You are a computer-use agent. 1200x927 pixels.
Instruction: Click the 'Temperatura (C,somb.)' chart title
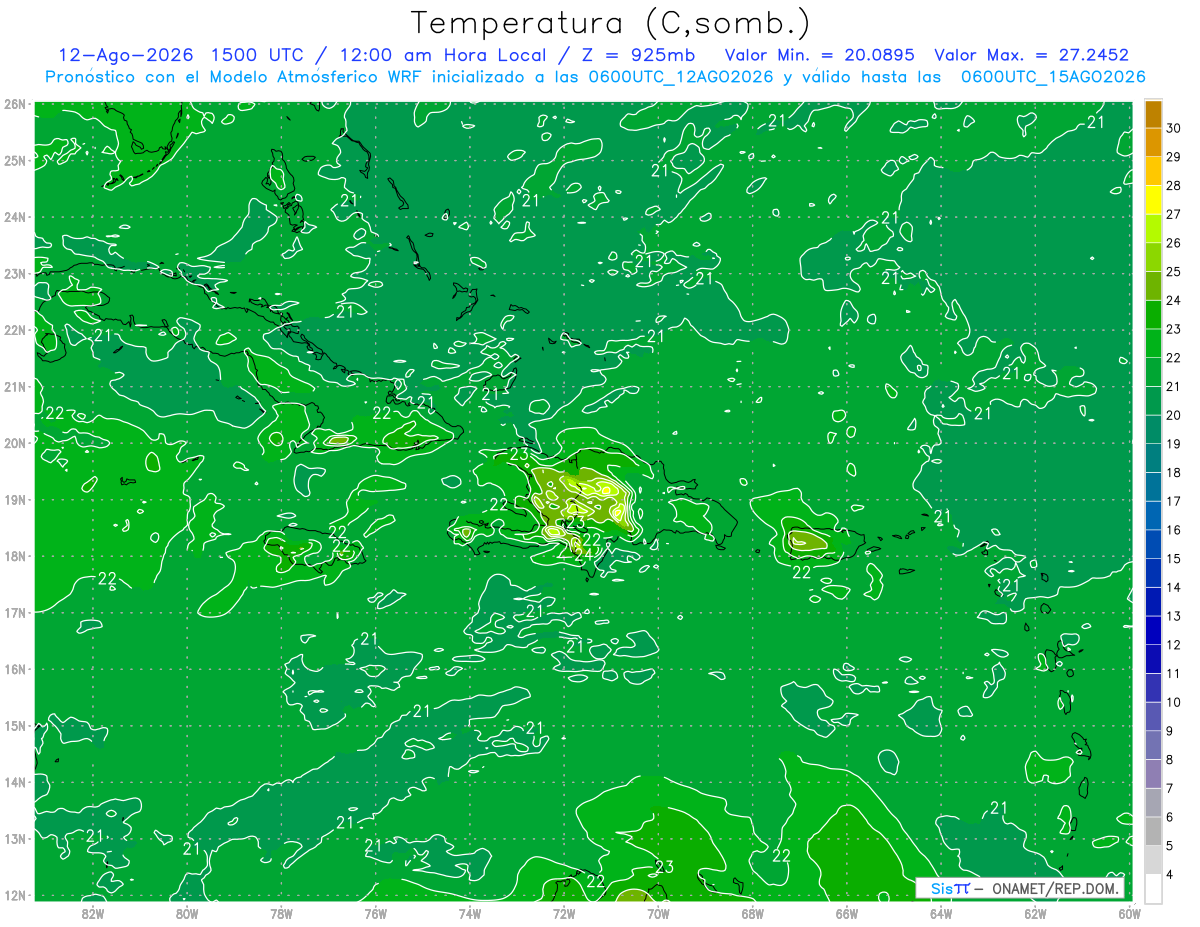coord(611,24)
